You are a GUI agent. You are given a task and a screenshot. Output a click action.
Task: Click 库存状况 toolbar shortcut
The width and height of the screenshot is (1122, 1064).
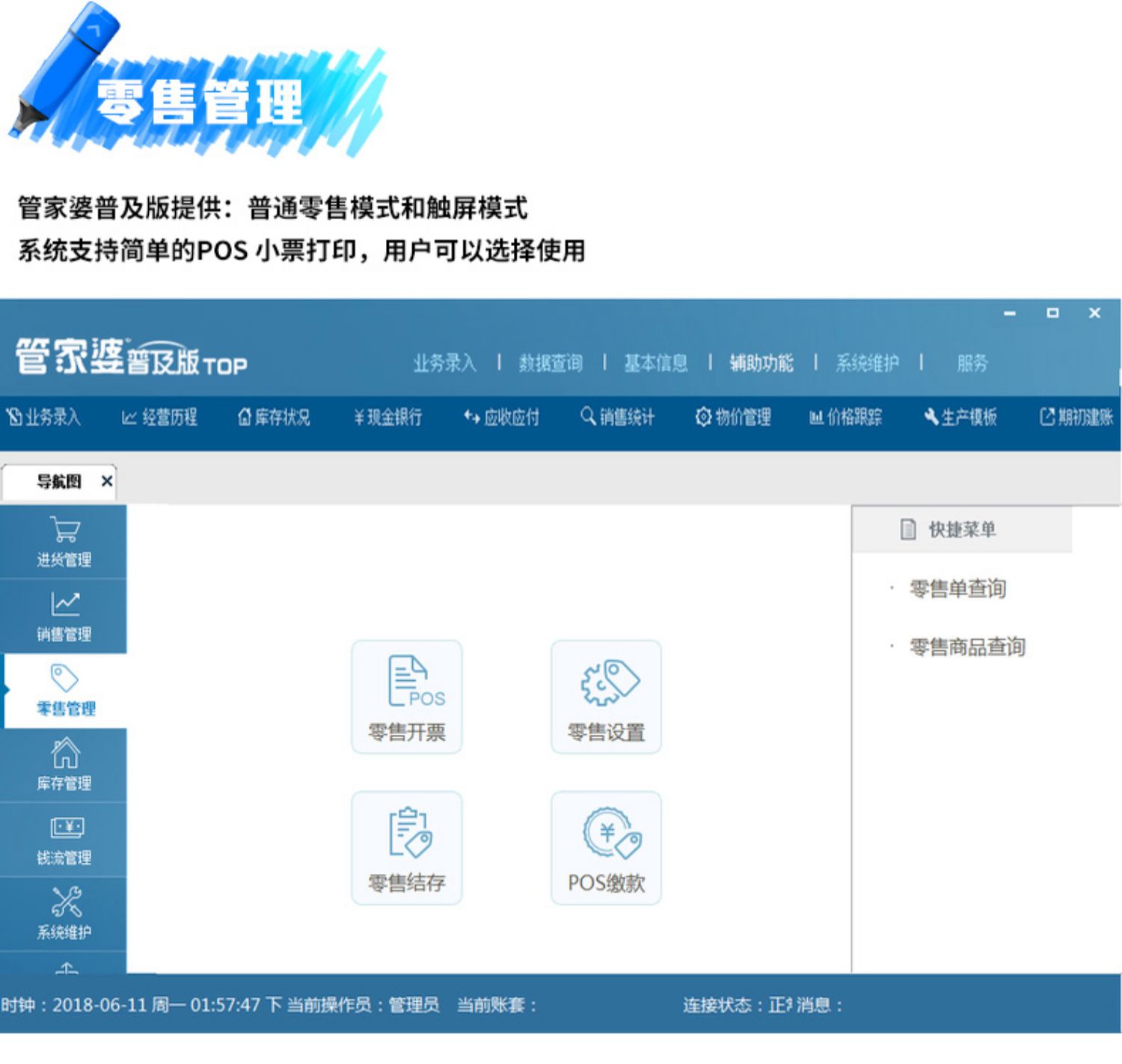274,417
